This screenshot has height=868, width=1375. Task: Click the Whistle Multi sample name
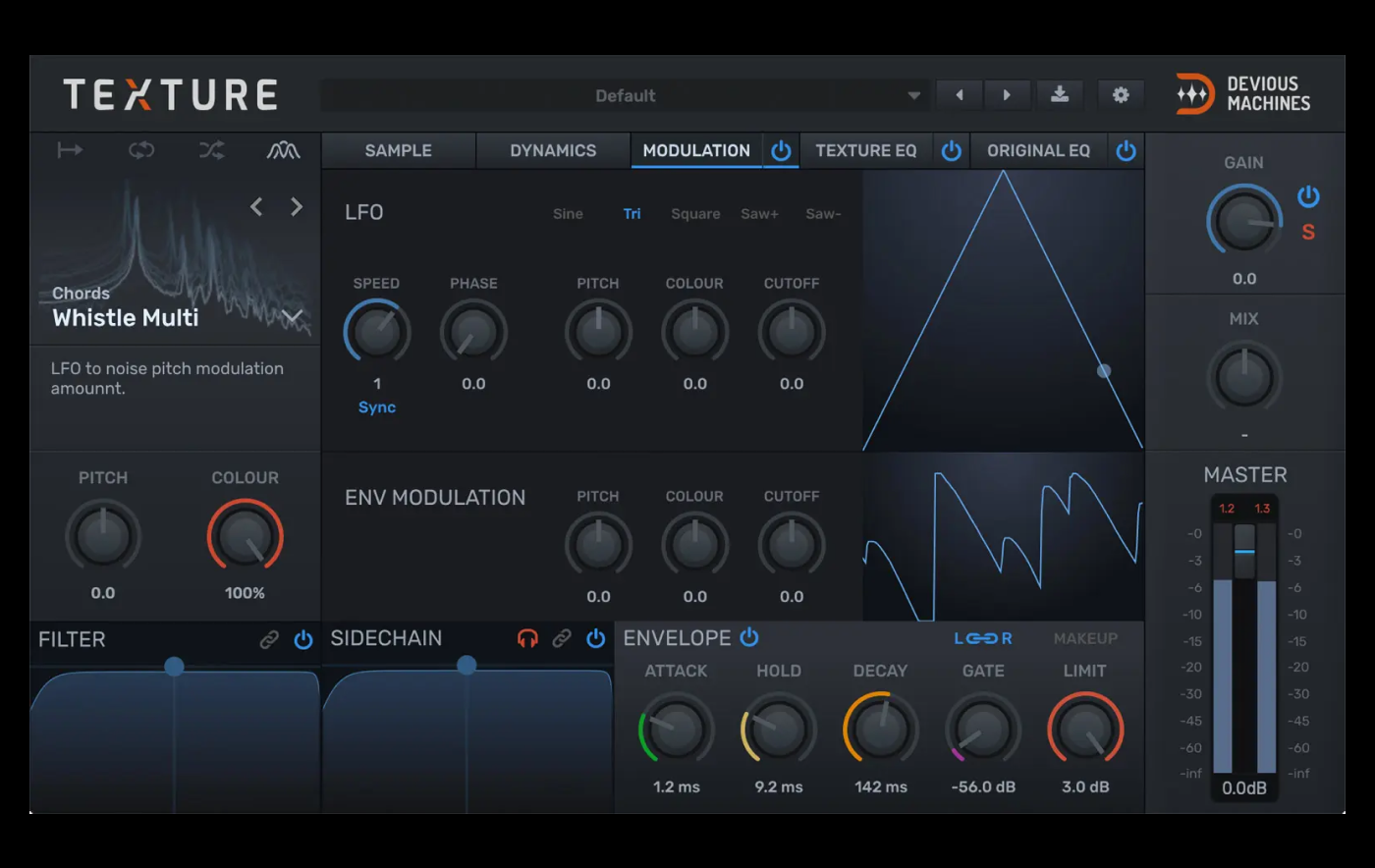(126, 318)
